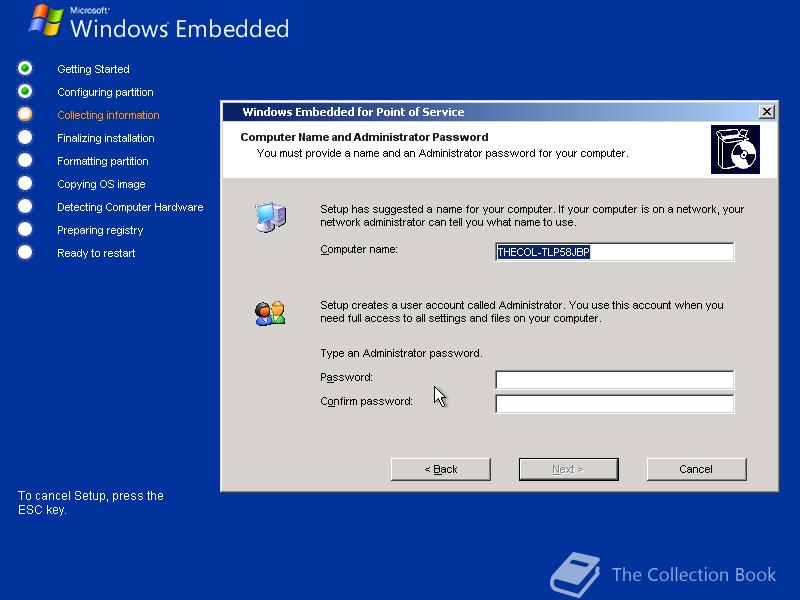Select the green Getting Started status circle
The height and width of the screenshot is (600, 800).
(x=24, y=69)
